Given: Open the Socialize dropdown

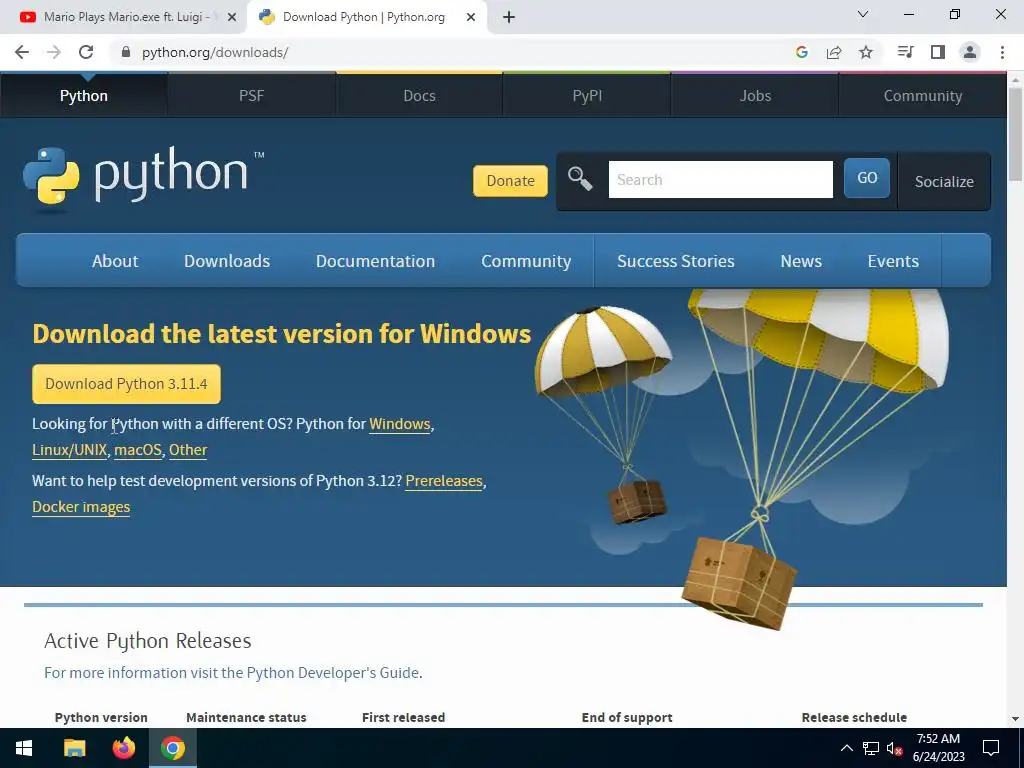Looking at the screenshot, I should pyautogui.click(x=944, y=182).
